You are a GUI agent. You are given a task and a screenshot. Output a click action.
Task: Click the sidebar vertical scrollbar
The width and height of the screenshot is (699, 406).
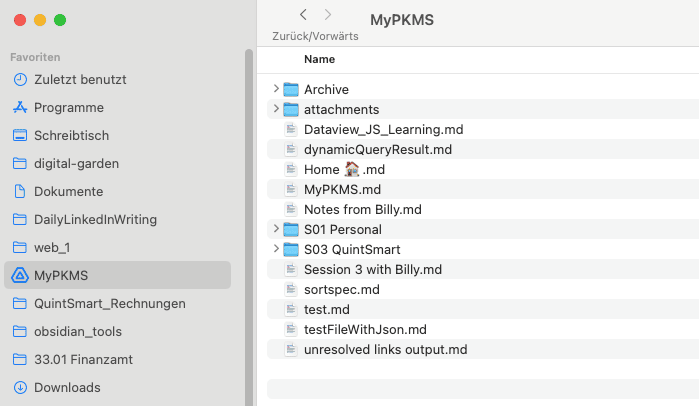(249, 227)
